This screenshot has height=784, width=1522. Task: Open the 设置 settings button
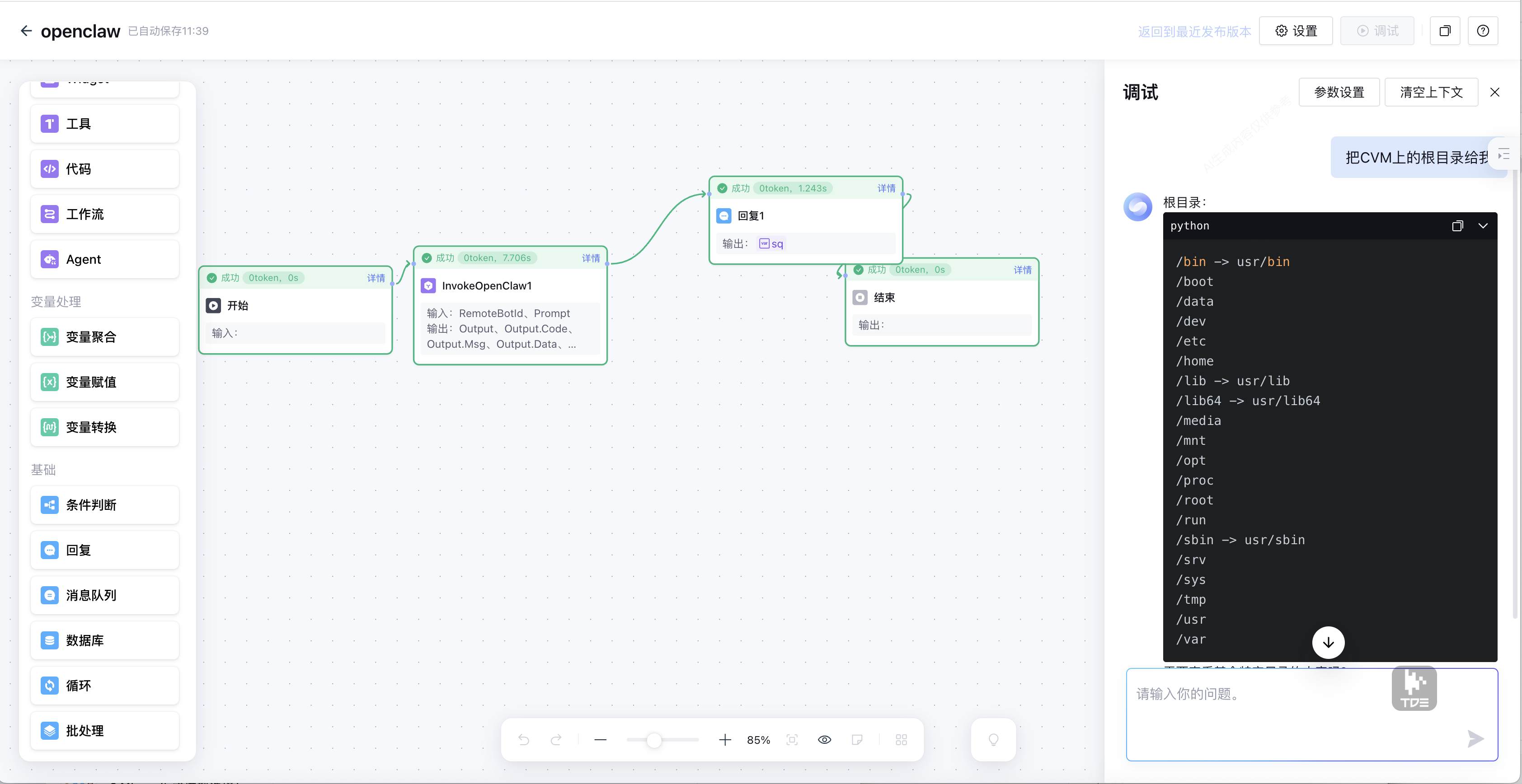click(1296, 31)
